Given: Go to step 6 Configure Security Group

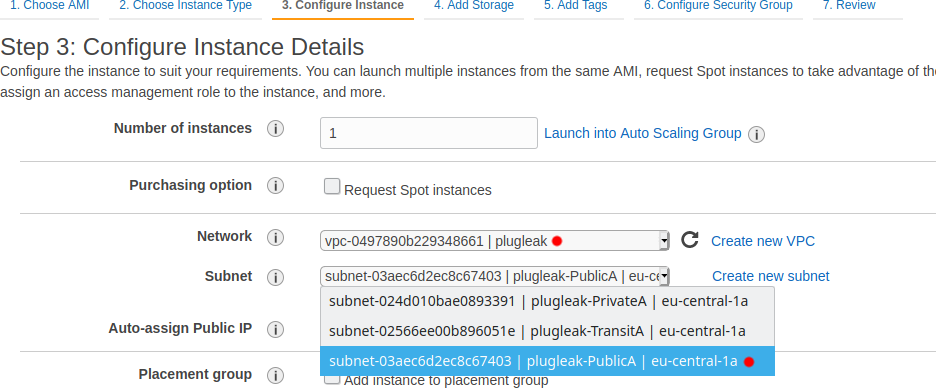Looking at the screenshot, I should 718,5.
